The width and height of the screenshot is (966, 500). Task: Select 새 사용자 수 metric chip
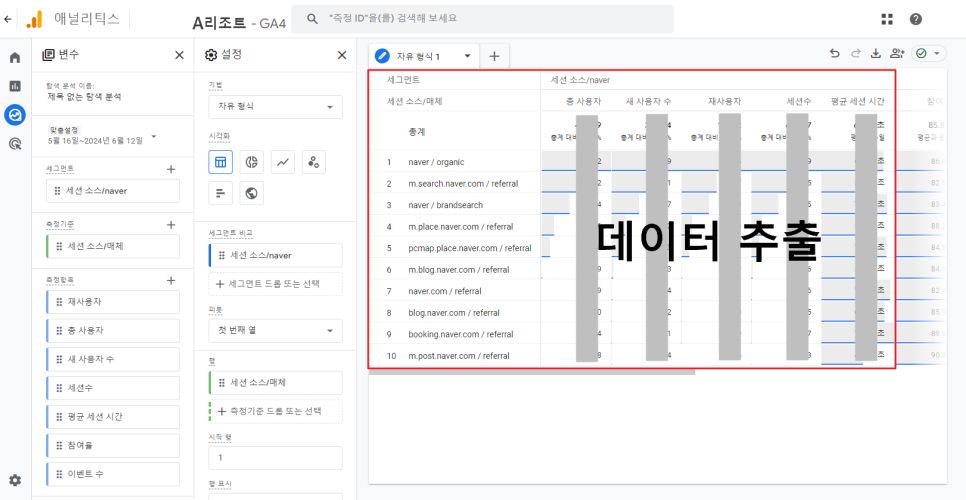[113, 359]
